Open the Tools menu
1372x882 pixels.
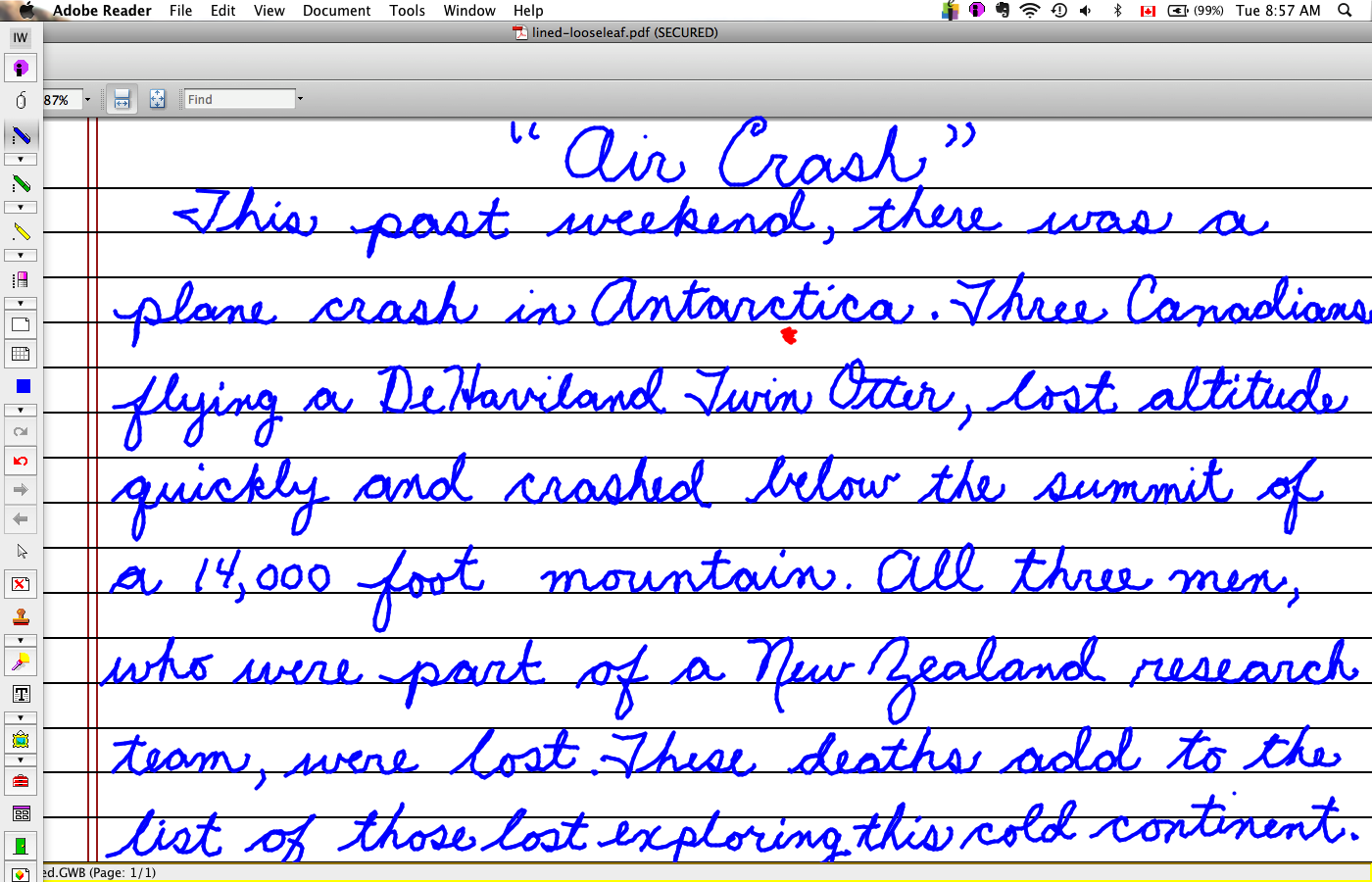pyautogui.click(x=407, y=11)
